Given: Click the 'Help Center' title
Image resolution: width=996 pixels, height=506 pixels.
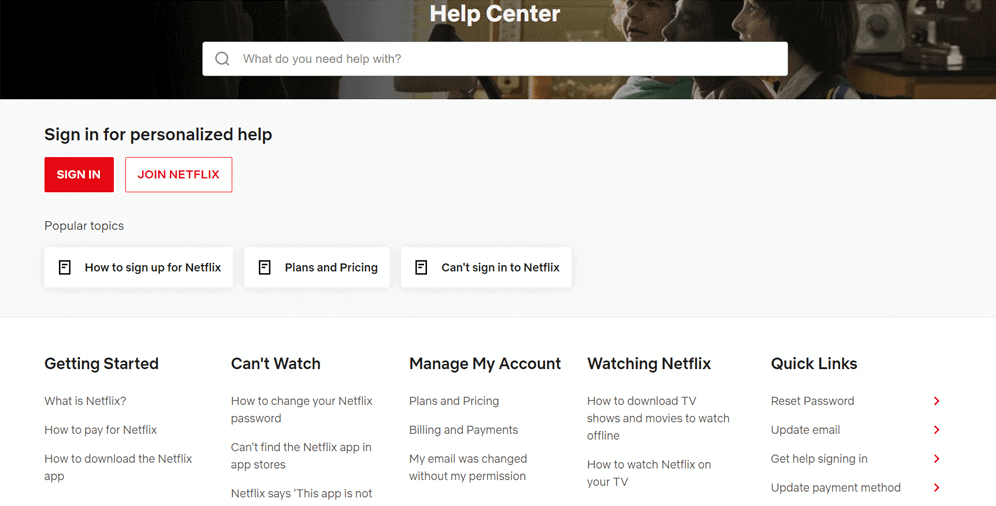Looking at the screenshot, I should (495, 14).
